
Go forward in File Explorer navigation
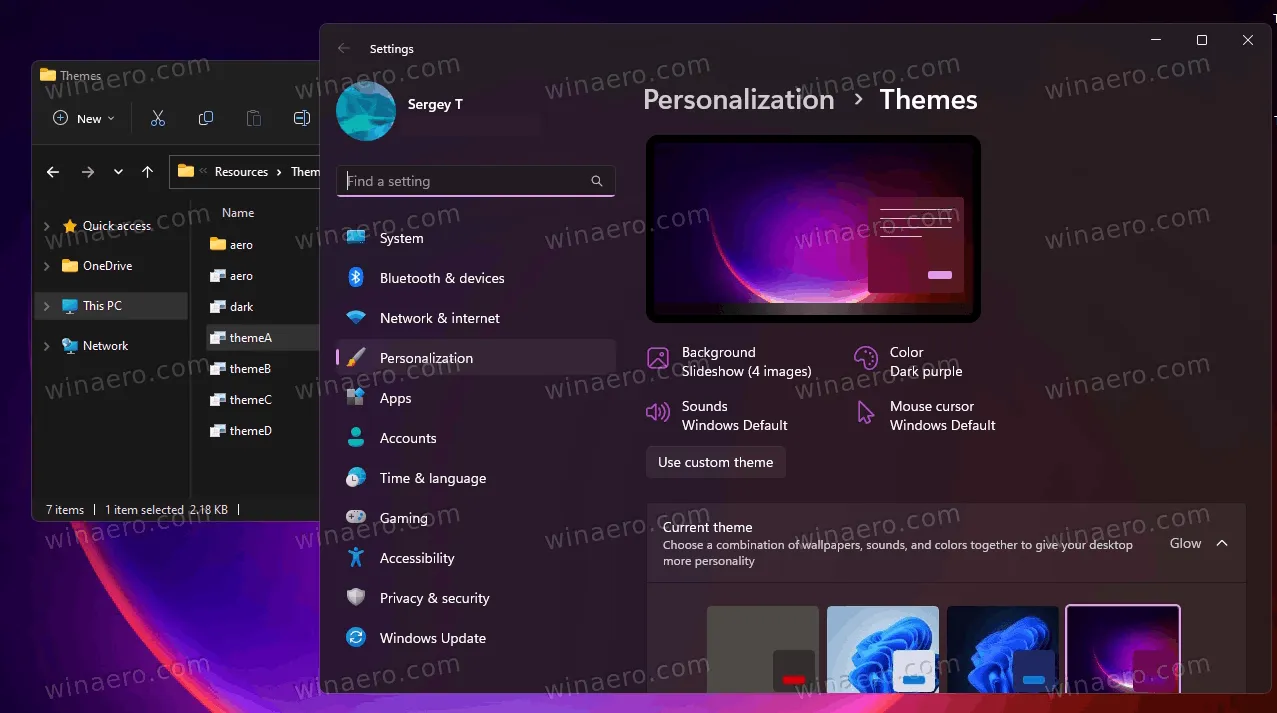[88, 172]
